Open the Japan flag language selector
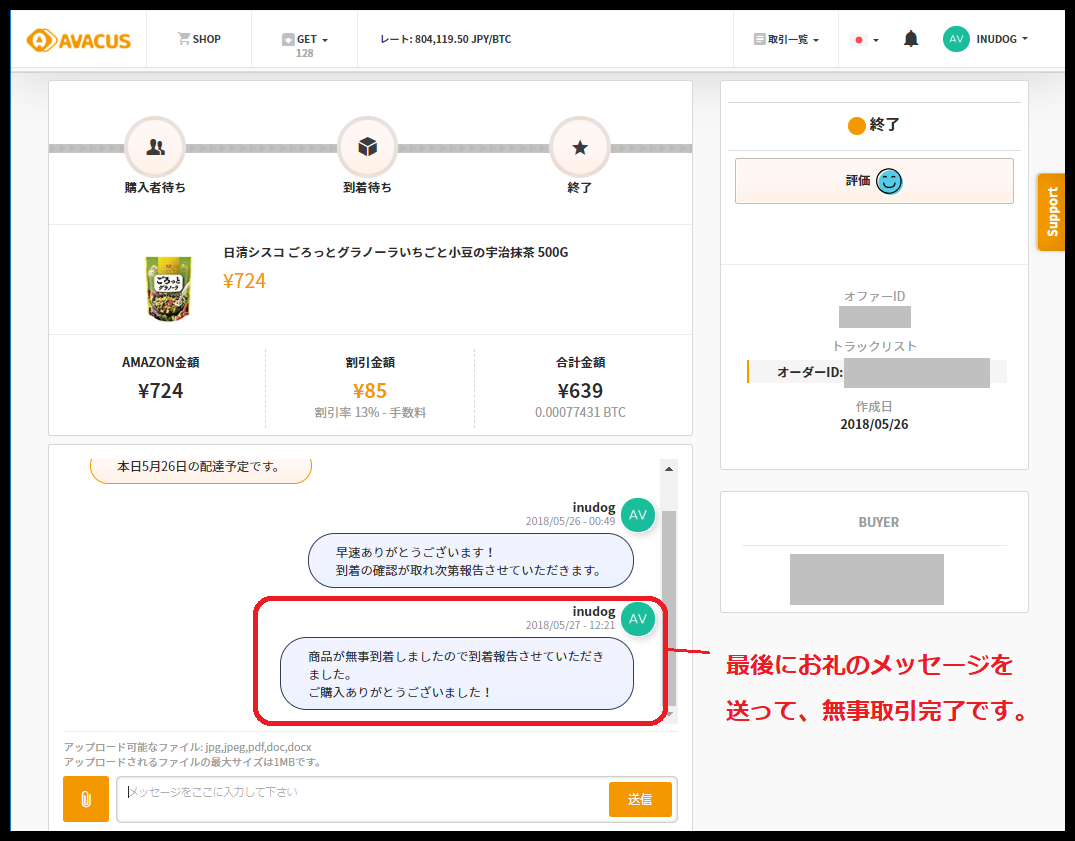Image resolution: width=1075 pixels, height=841 pixels. tap(864, 40)
